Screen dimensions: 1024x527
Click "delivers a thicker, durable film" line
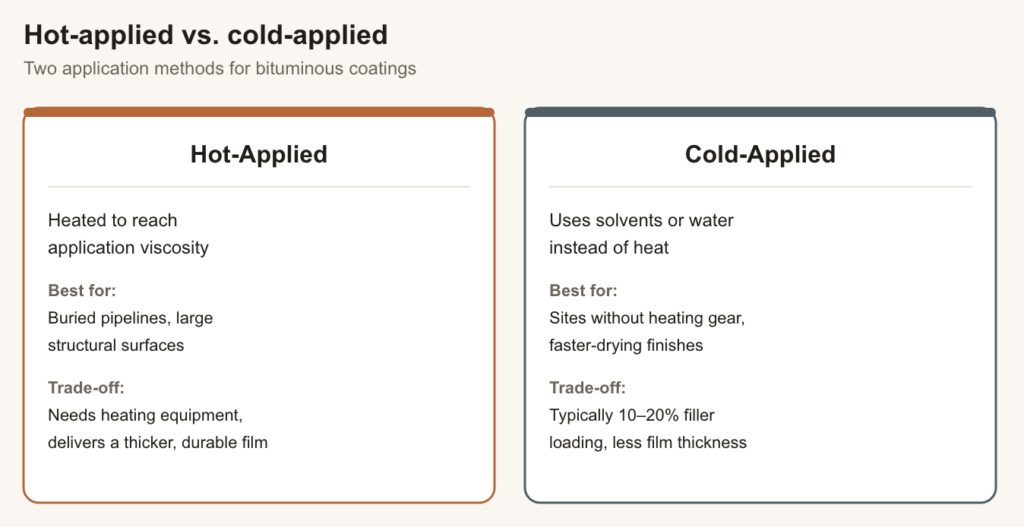click(157, 442)
